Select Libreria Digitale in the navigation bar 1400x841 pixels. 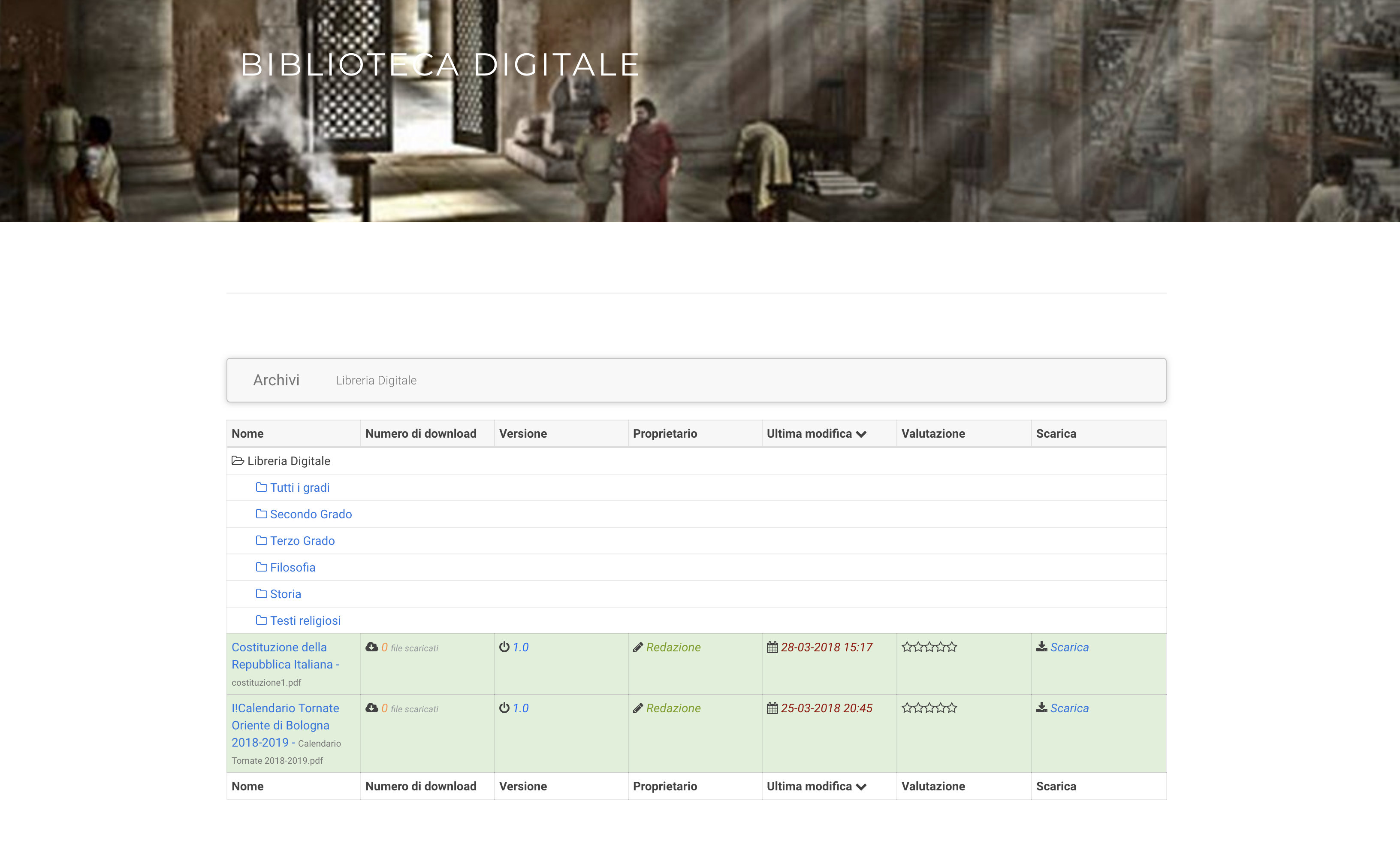point(376,380)
